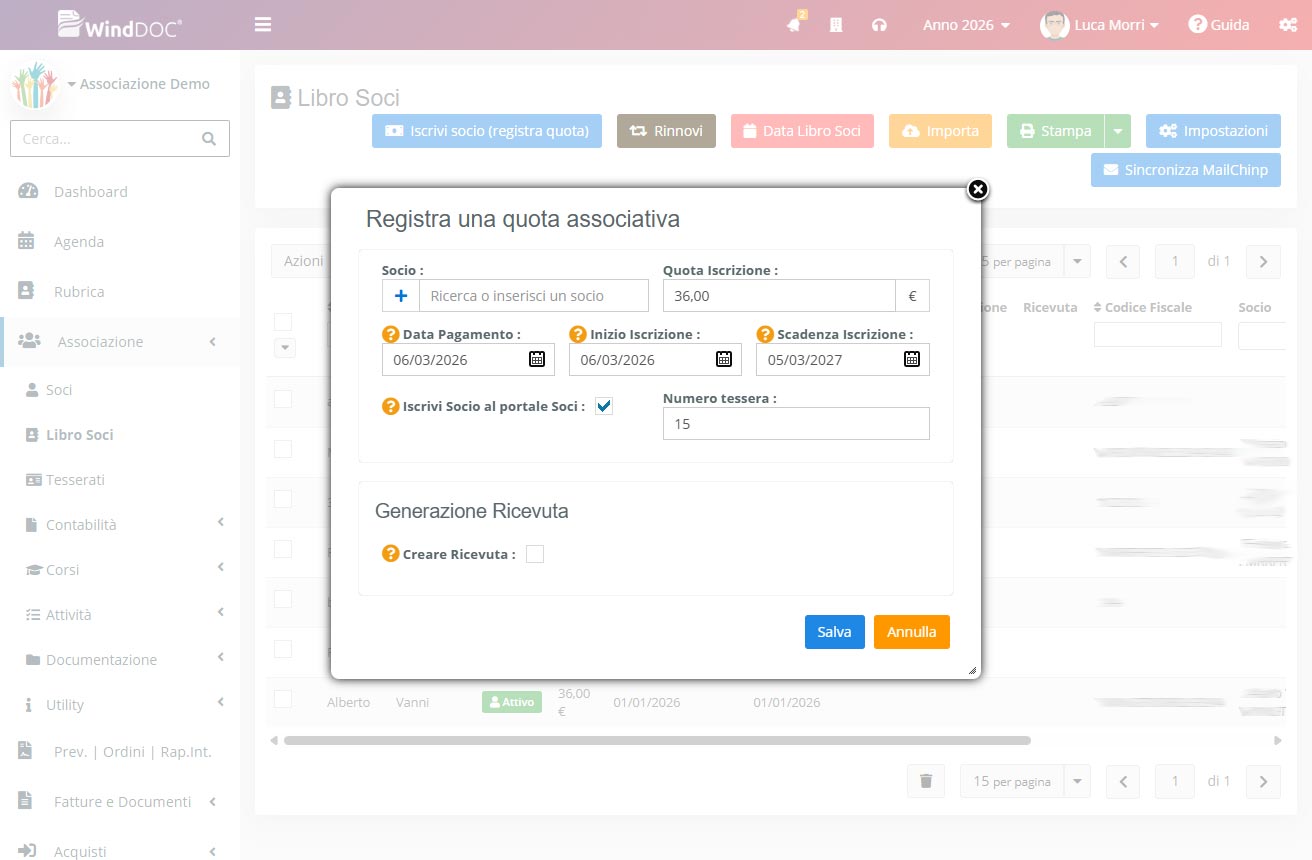The width and height of the screenshot is (1312, 860).
Task: Toggle the hamburger menu in header
Action: 263,25
